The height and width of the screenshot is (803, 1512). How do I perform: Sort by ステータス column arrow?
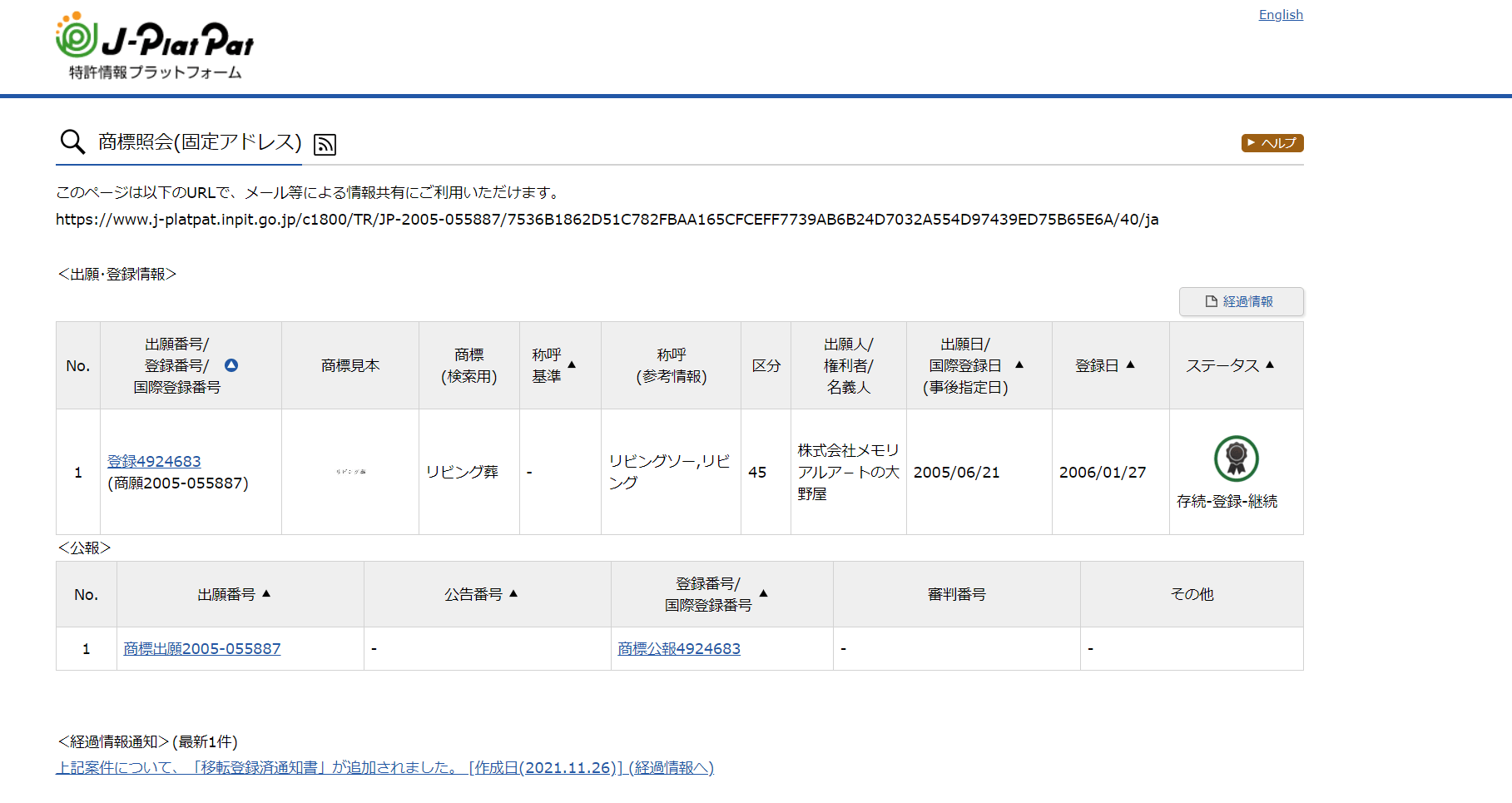coord(1270,365)
